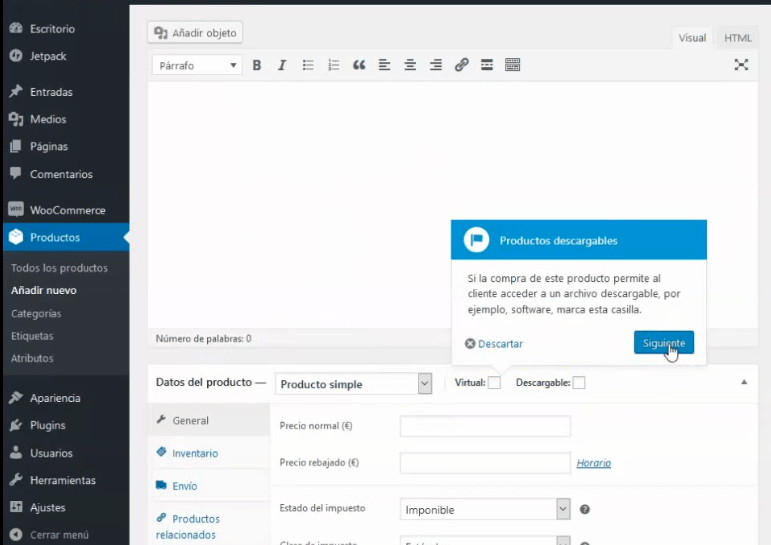Switch to the Visual editor tab
This screenshot has height=545, width=771.
692,38
